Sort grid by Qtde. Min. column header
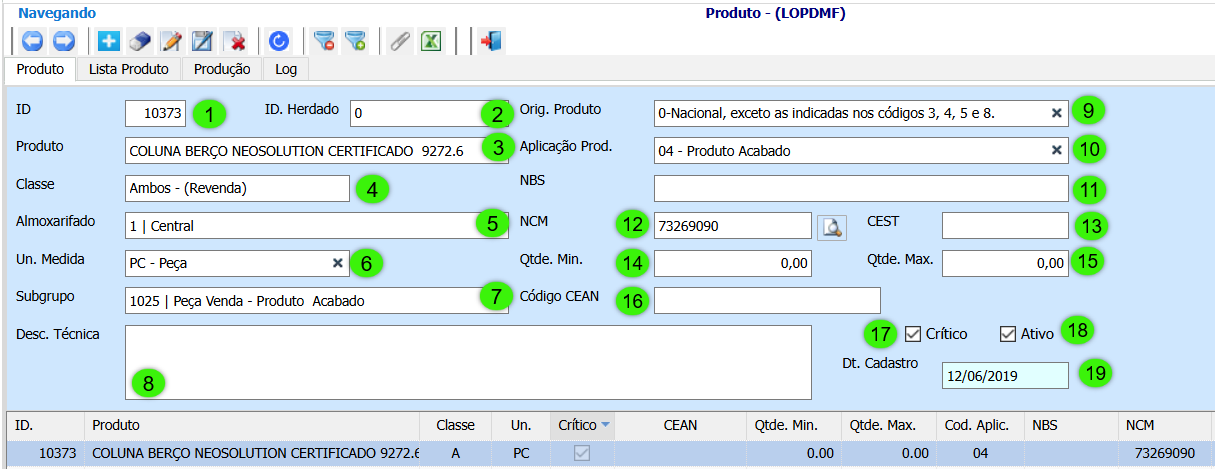This screenshot has height=469, width=1215. [x=794, y=425]
